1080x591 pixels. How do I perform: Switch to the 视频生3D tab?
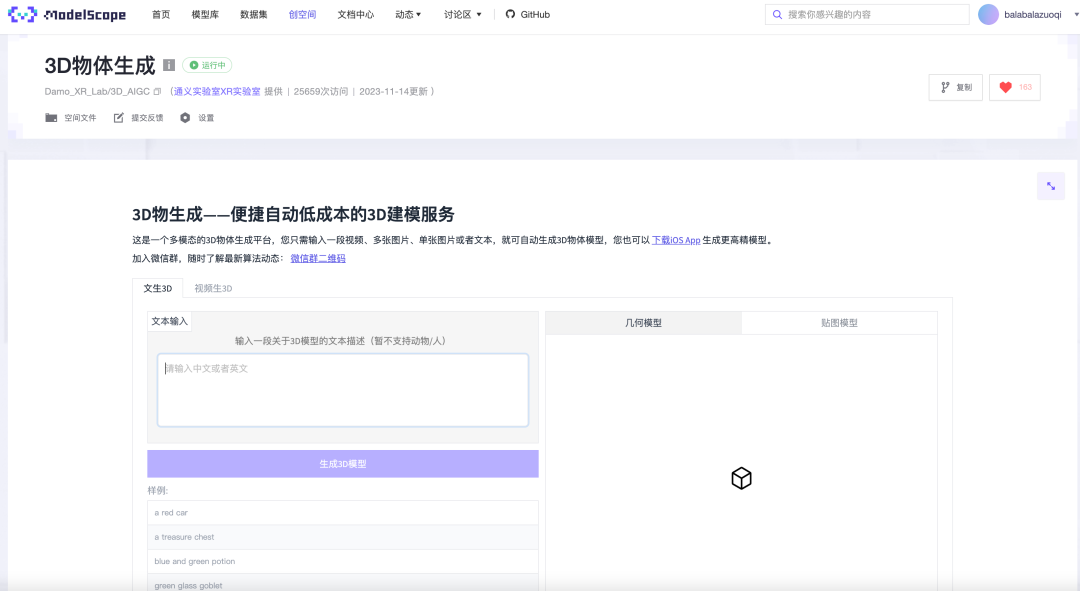click(x=212, y=287)
